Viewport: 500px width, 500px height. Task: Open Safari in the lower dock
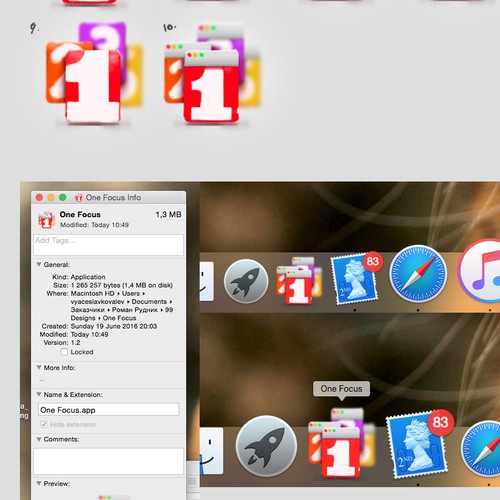point(481,449)
